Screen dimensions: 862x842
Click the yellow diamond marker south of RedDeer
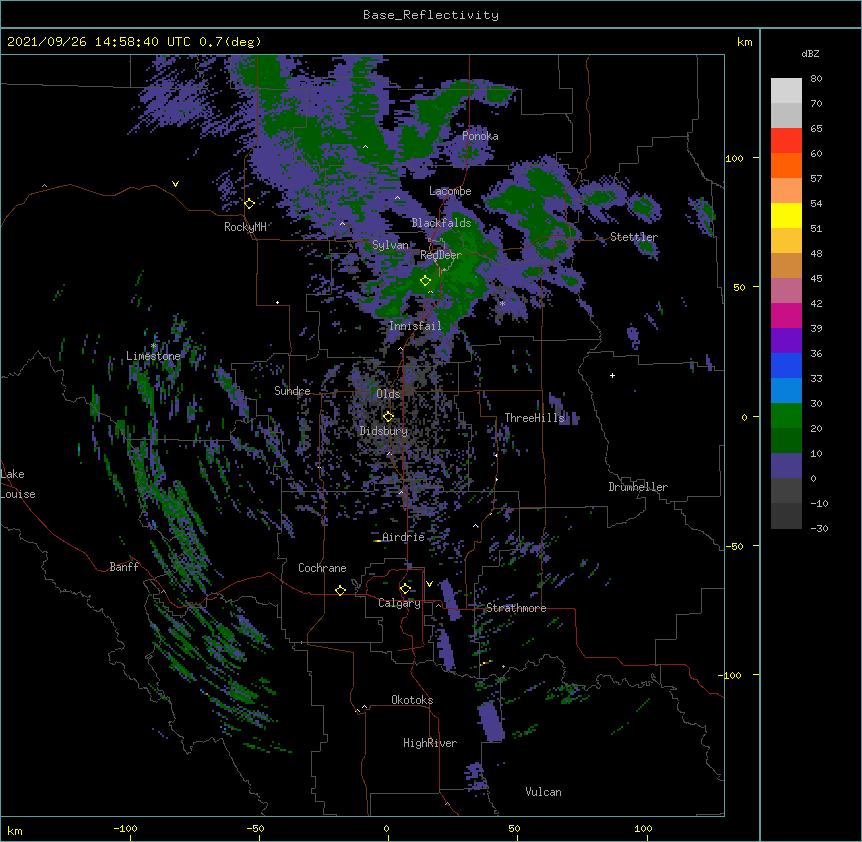click(425, 281)
